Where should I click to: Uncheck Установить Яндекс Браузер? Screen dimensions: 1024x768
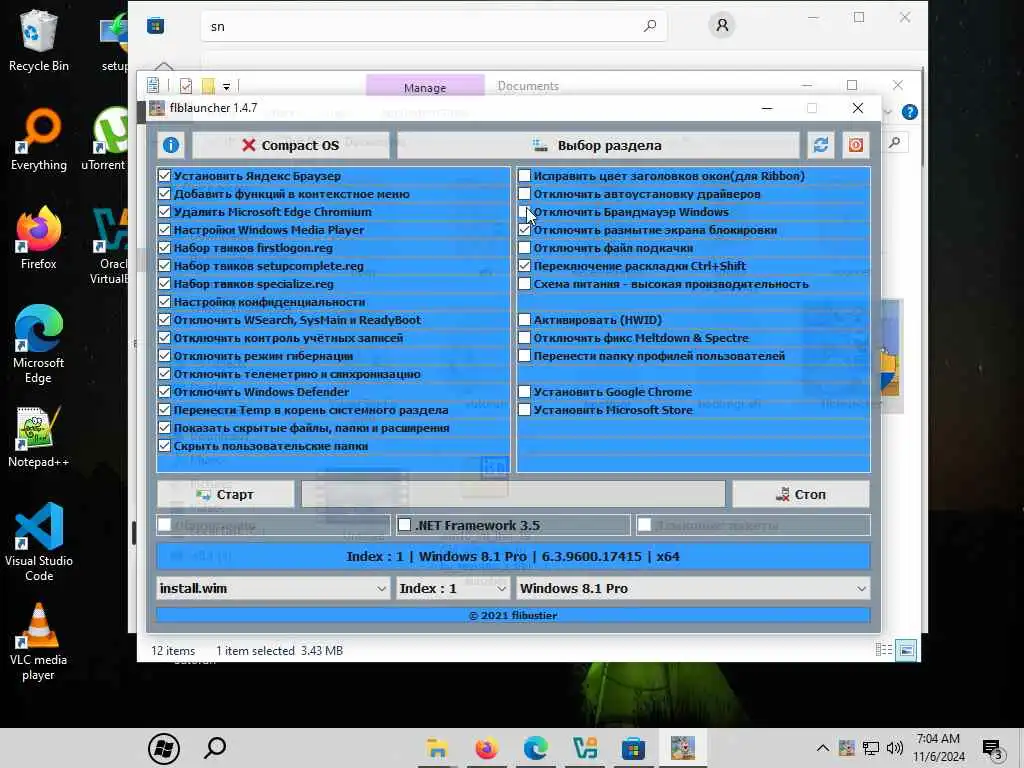tap(165, 176)
